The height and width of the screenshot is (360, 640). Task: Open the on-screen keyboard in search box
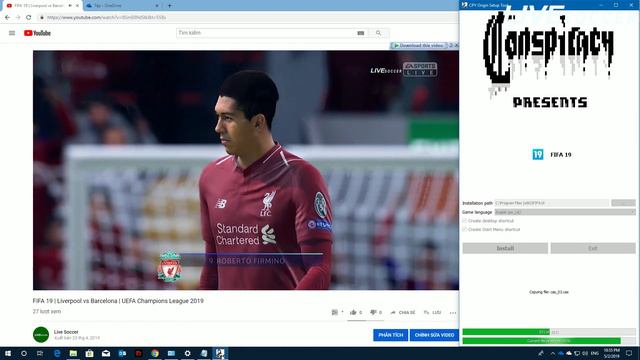point(361,33)
